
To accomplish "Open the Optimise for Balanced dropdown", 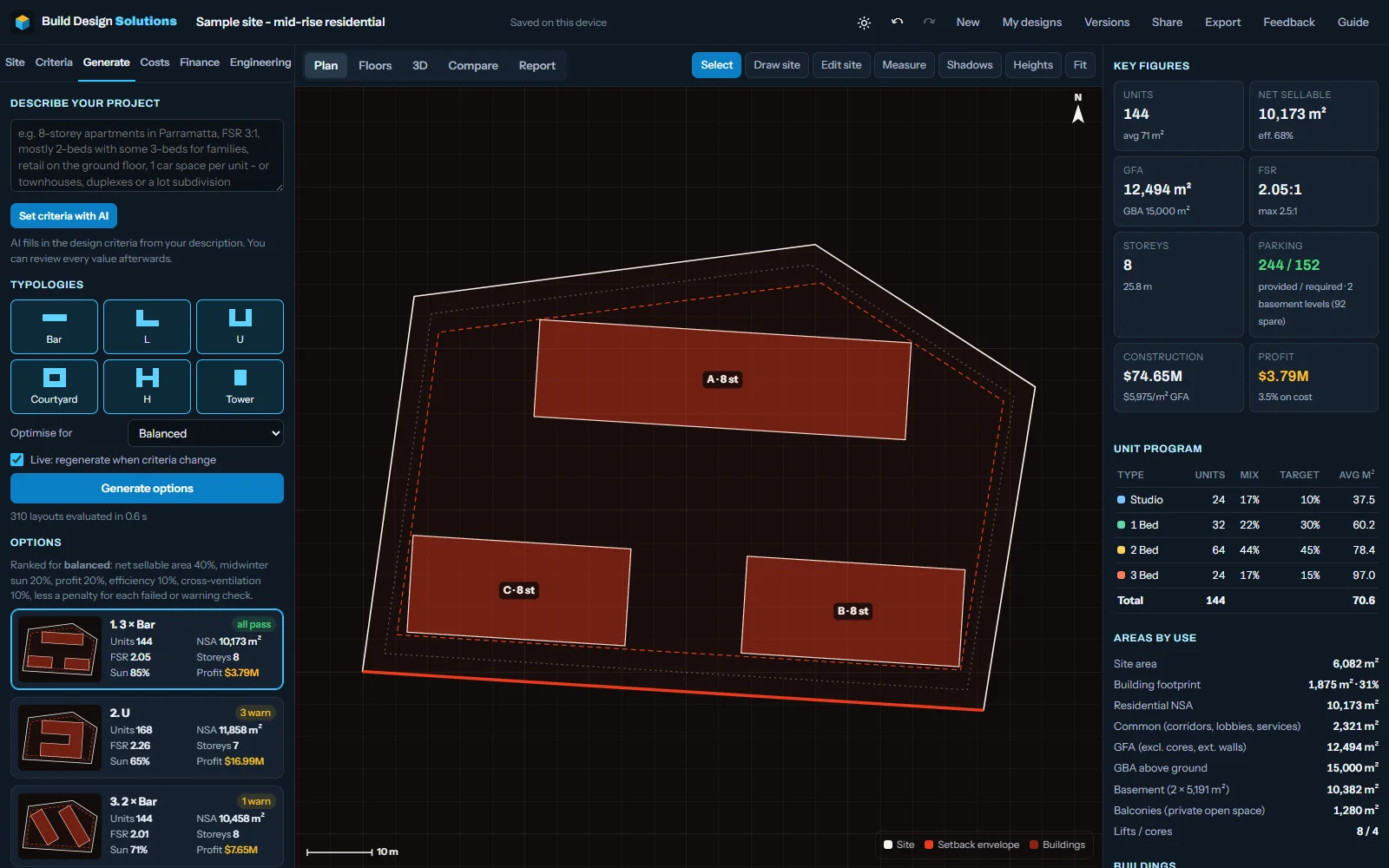I will point(206,433).
